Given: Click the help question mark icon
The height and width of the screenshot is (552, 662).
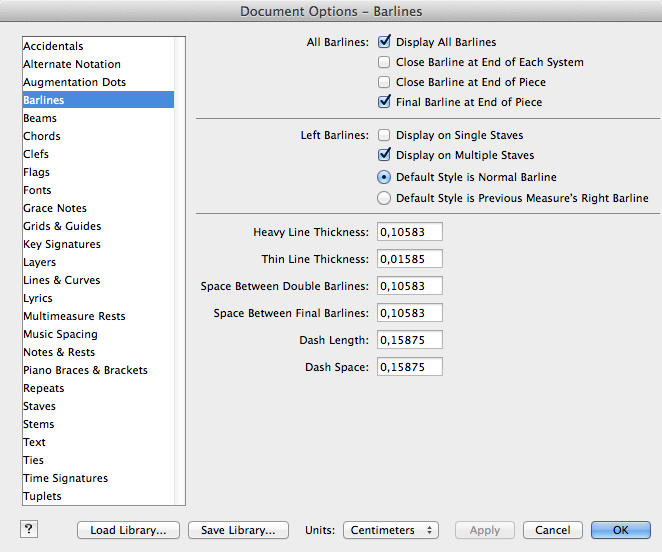Looking at the screenshot, I should (x=28, y=530).
